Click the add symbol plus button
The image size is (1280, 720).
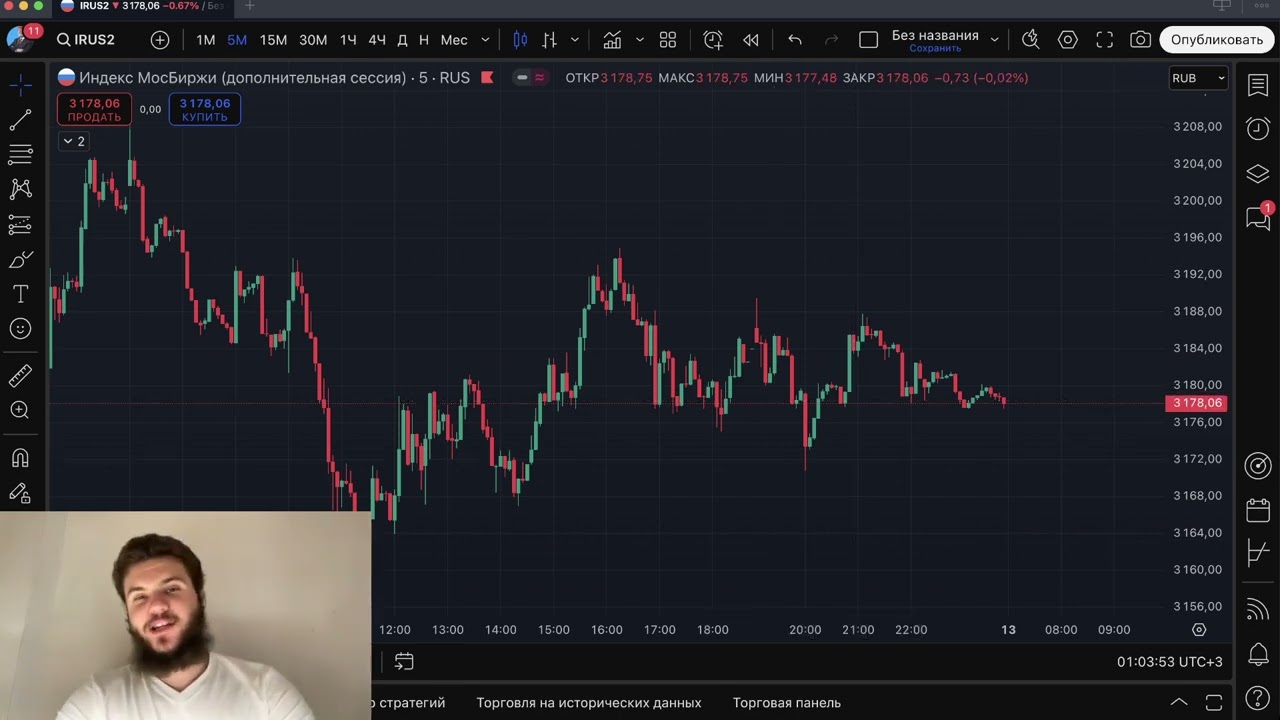[x=160, y=40]
